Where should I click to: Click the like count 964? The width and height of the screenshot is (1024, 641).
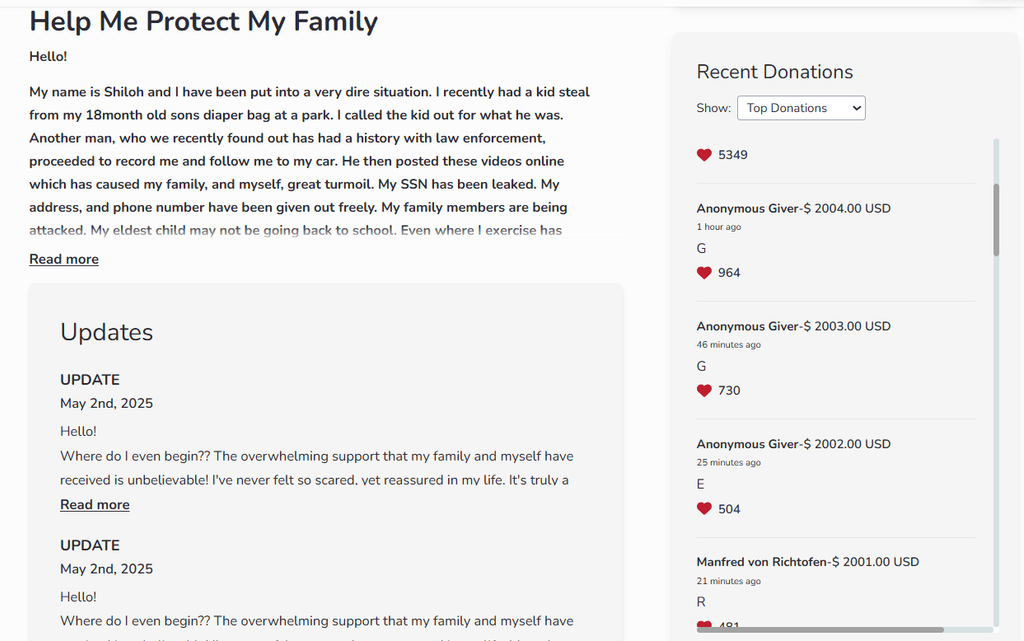coord(729,273)
